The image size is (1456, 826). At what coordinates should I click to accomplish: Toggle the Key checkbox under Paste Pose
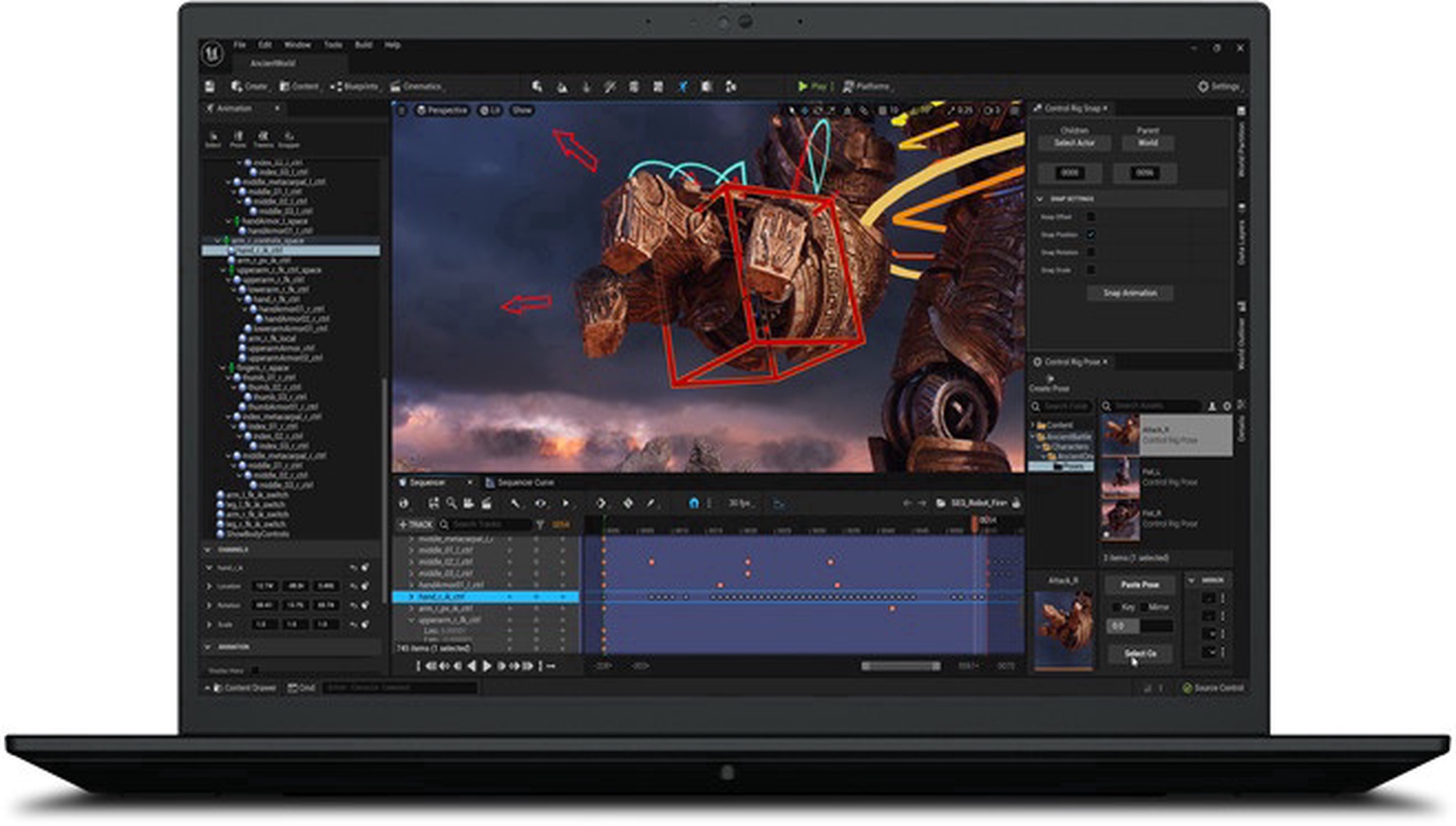[1117, 607]
